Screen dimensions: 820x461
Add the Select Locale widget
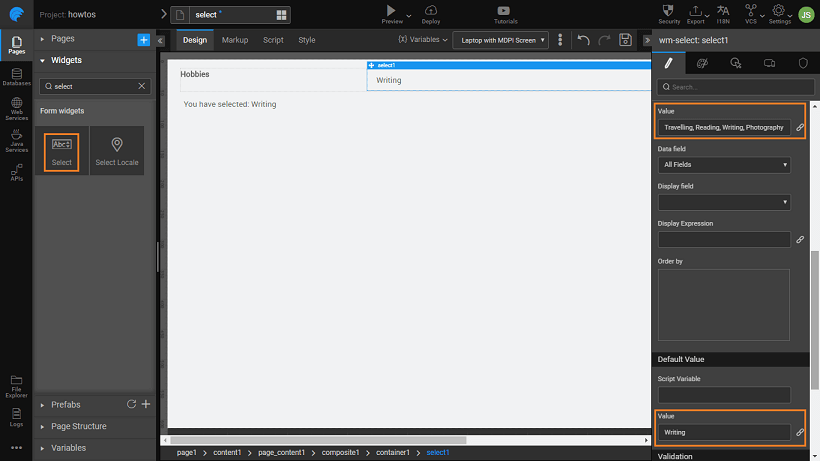point(117,151)
